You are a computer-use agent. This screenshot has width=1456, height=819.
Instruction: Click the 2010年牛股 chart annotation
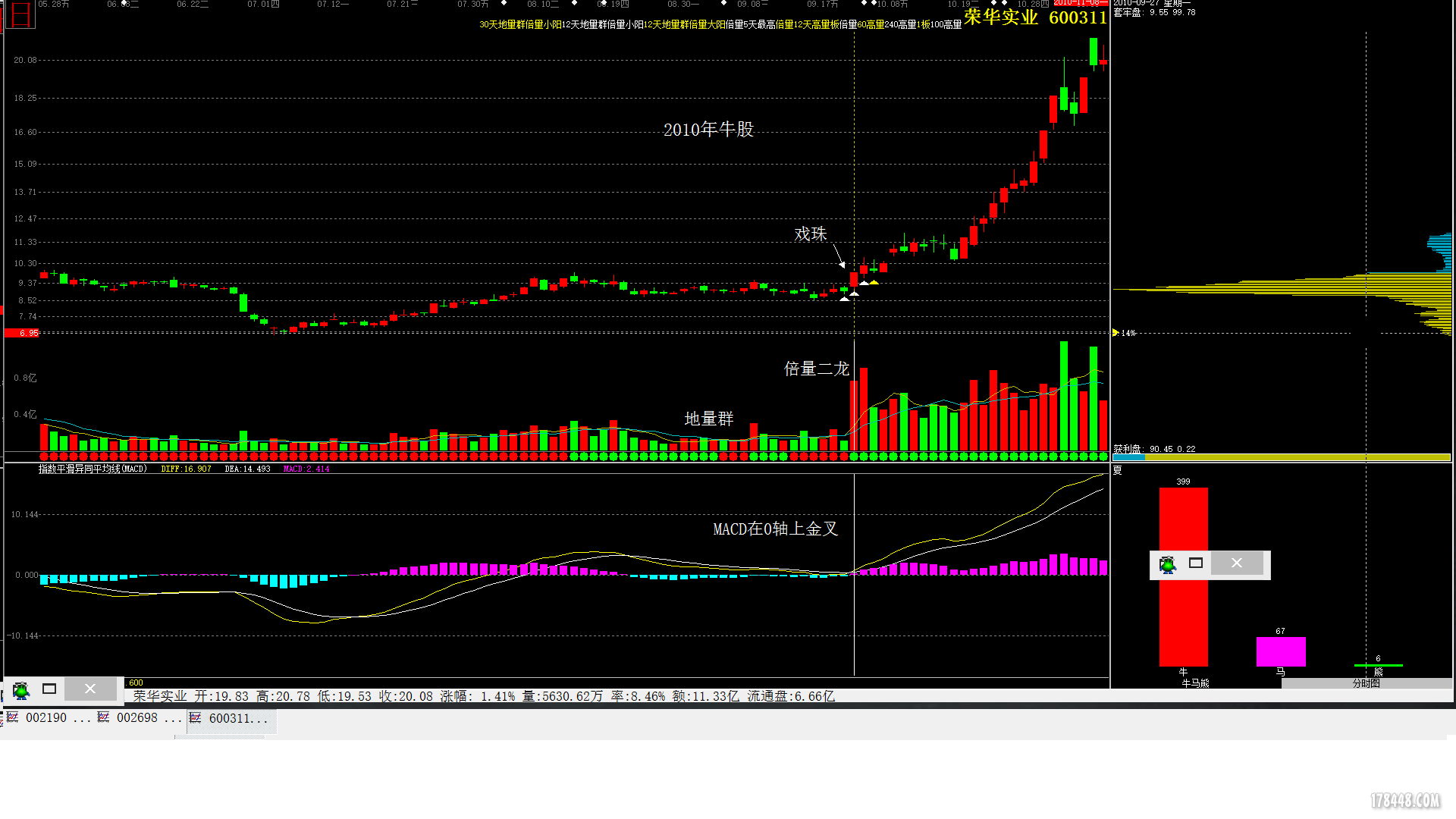click(709, 130)
